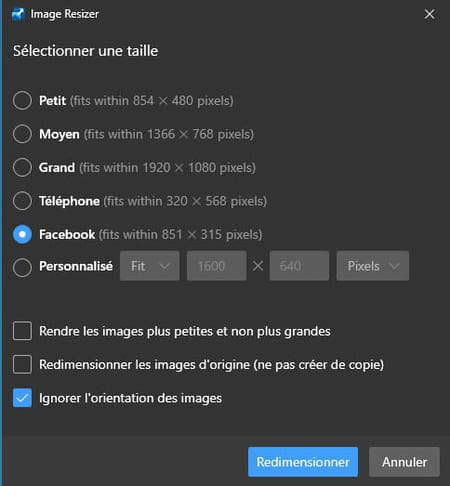Viewport: 450px width, 486px height.
Task: Close the Image Resizer dialog
Action: tap(429, 14)
